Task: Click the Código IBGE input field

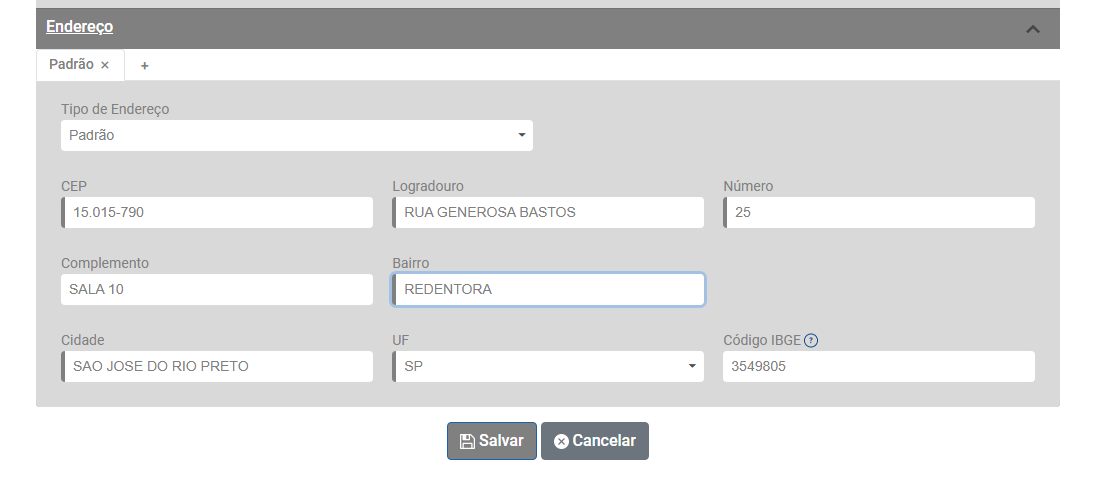Action: 878,366
